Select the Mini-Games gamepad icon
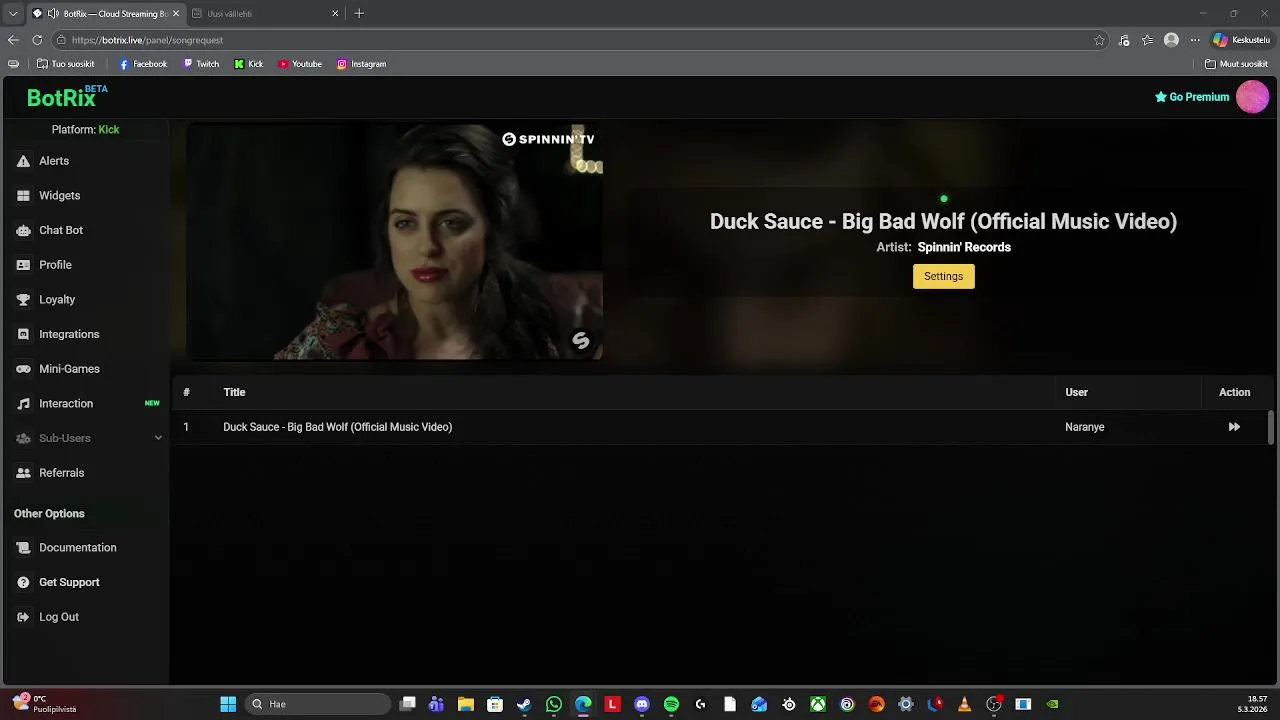The height and width of the screenshot is (720, 1280). tap(23, 369)
